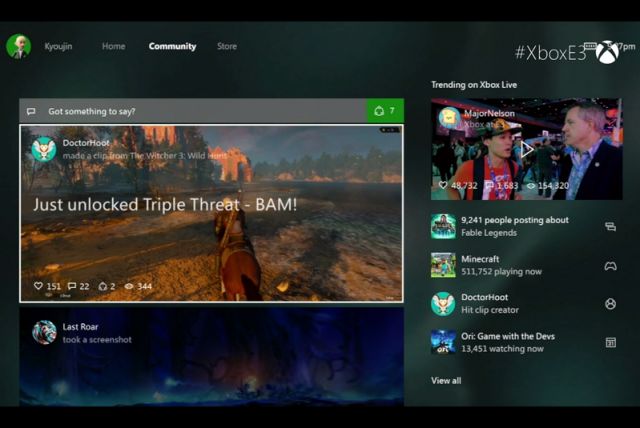Open MajorNelson video comments 1,683
Screen dimensions: 640x428
pyautogui.click(x=489, y=186)
